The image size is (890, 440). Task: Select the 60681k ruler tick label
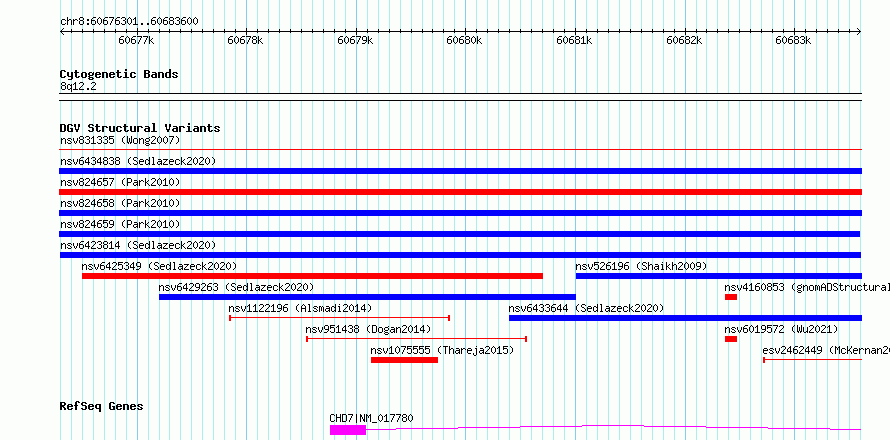point(574,40)
